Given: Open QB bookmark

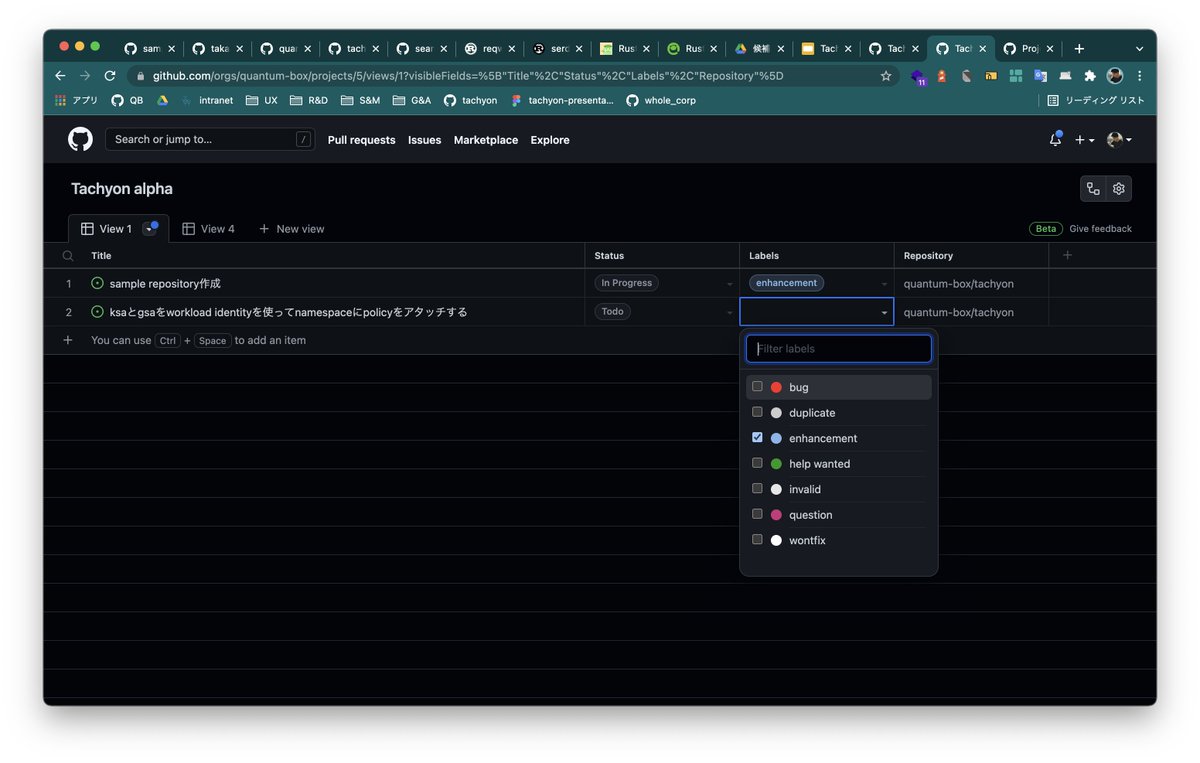Looking at the screenshot, I should 127,100.
